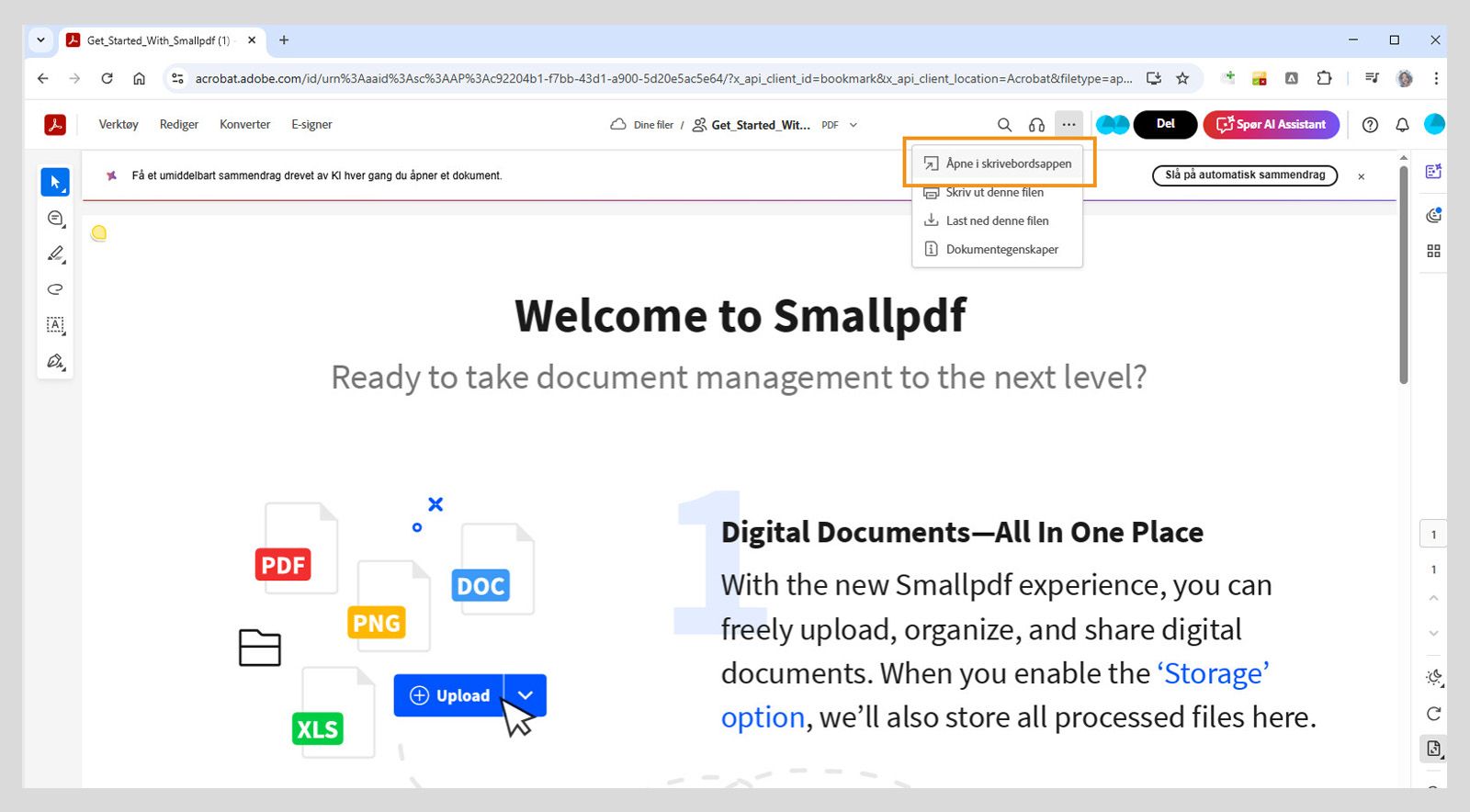Click the Welcome to Smallpdf heading
Viewport: 1470px width, 812px height.
pos(741,316)
